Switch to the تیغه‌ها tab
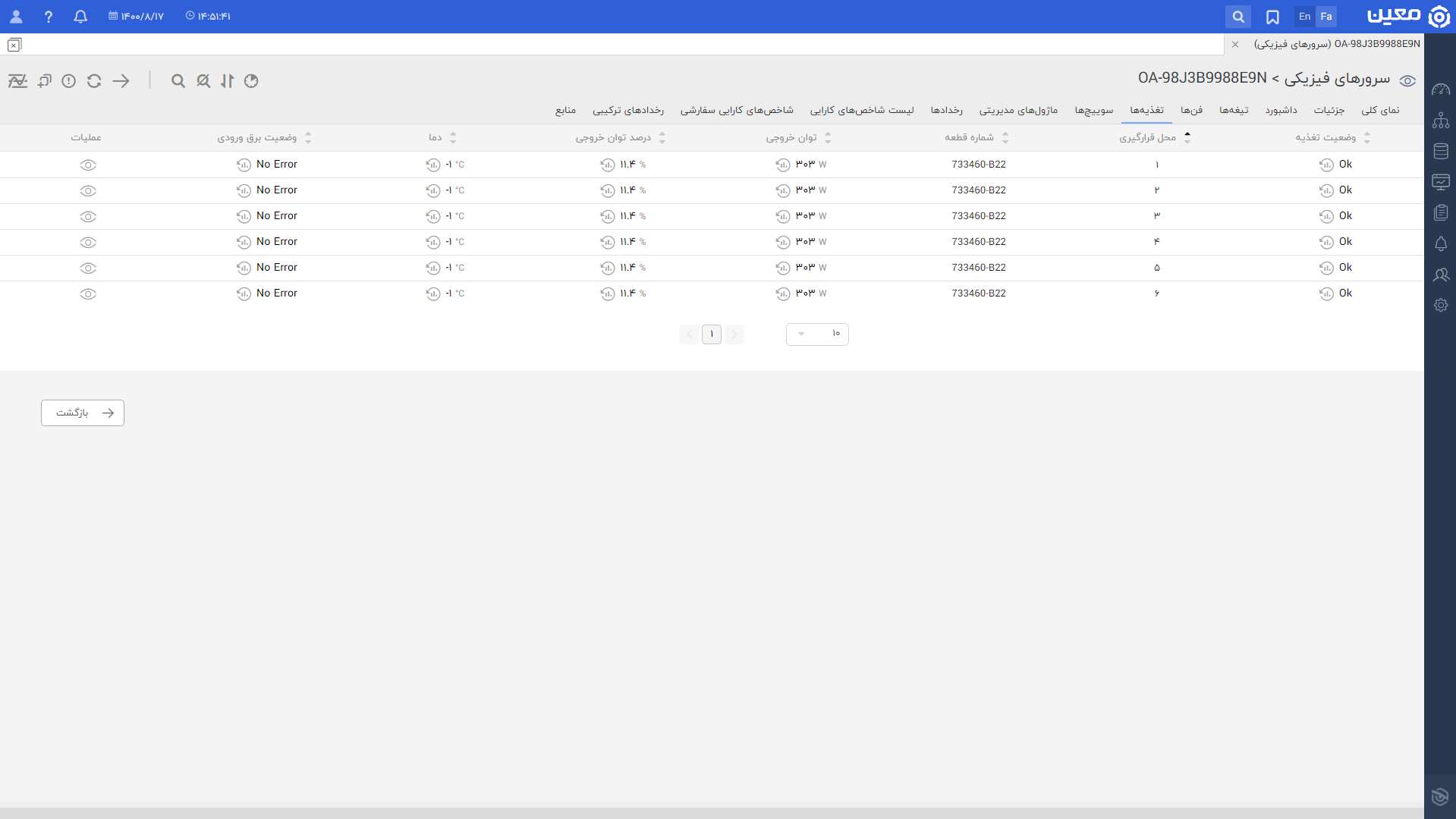This screenshot has width=1456, height=819. tap(1234, 110)
